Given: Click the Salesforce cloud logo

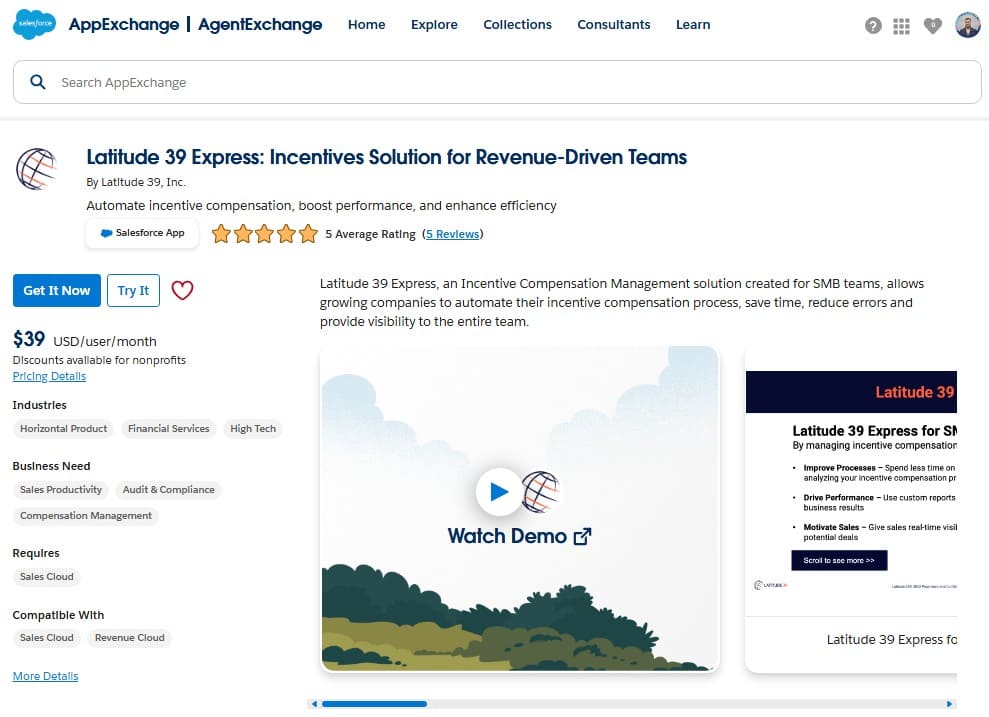Looking at the screenshot, I should pyautogui.click(x=34, y=25).
